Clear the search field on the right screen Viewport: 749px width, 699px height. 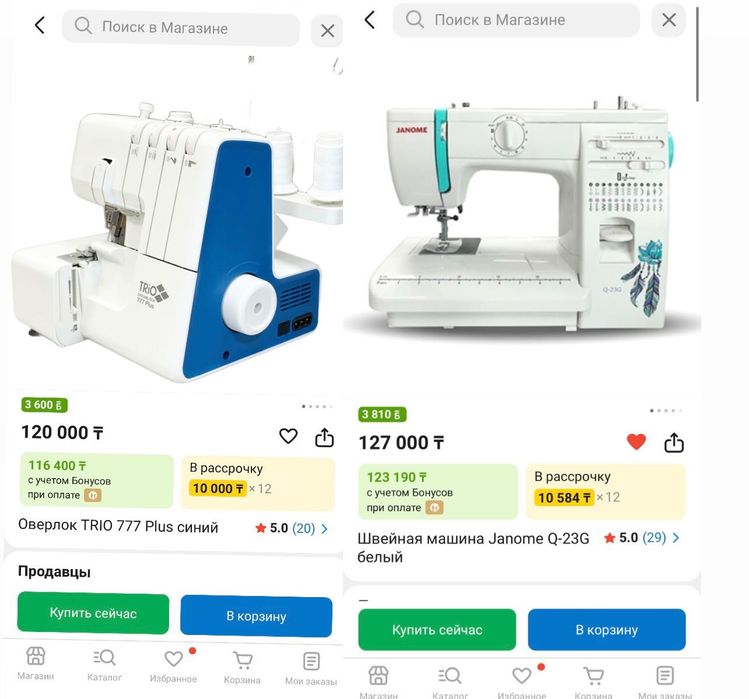coord(669,20)
